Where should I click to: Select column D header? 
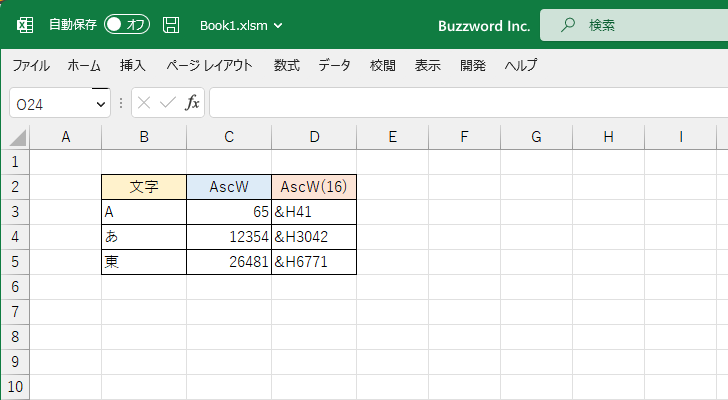314,137
